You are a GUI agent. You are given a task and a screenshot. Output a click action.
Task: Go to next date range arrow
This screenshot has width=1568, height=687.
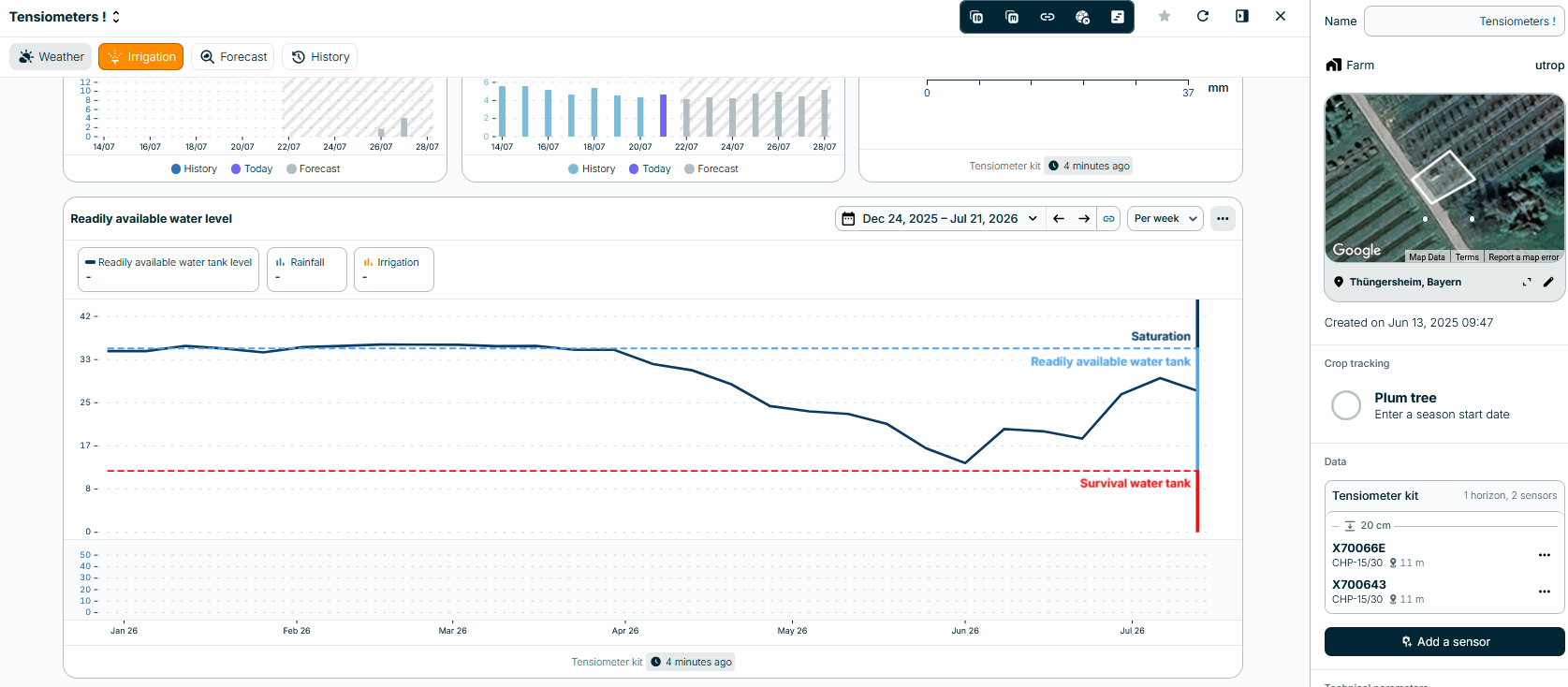coord(1084,219)
